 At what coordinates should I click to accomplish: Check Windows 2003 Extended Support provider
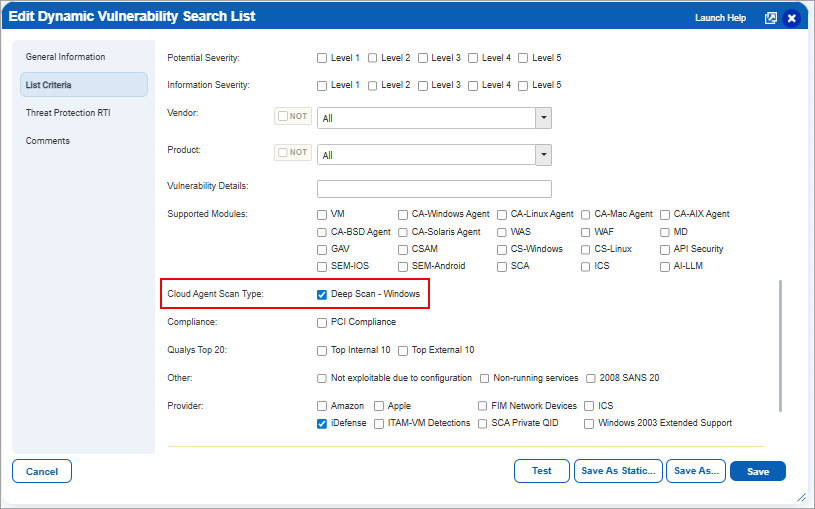pos(589,424)
